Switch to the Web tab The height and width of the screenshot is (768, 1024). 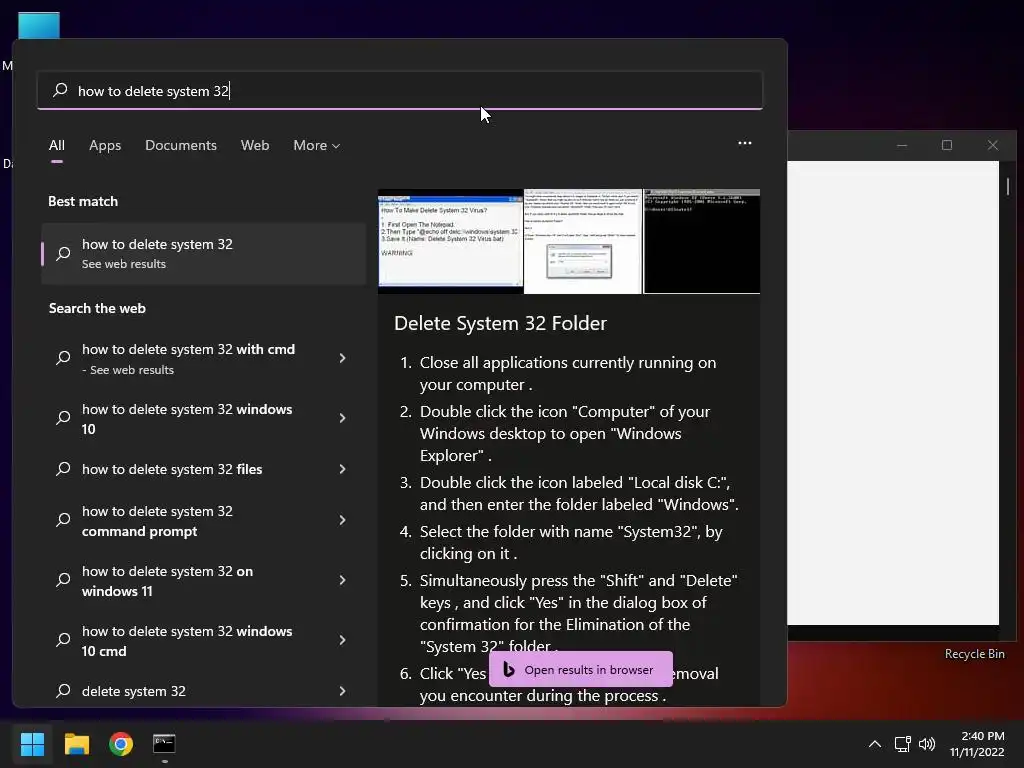(255, 145)
